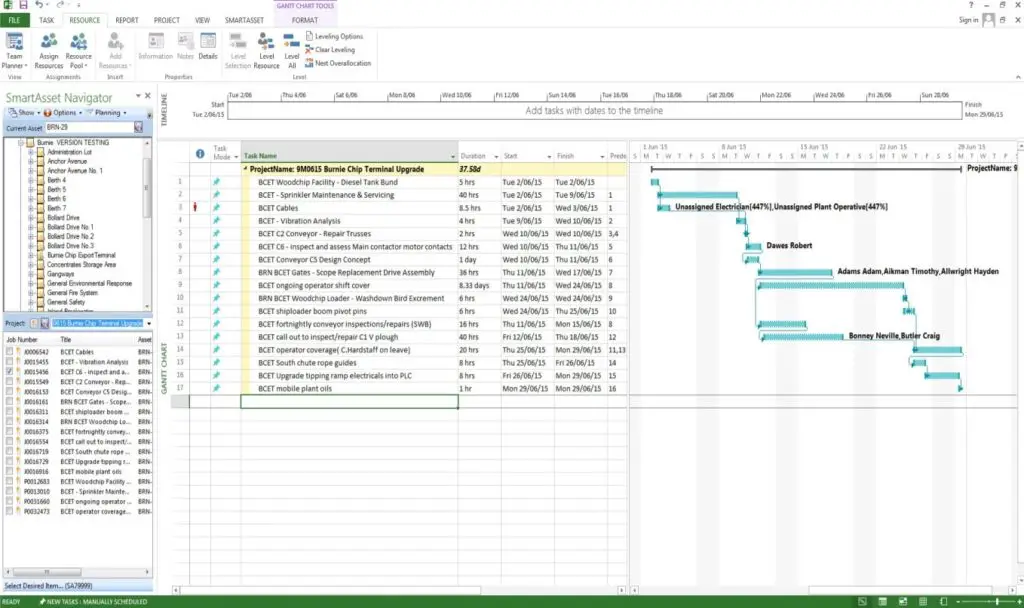
Task: Click the Start column header
Action: click(527, 156)
